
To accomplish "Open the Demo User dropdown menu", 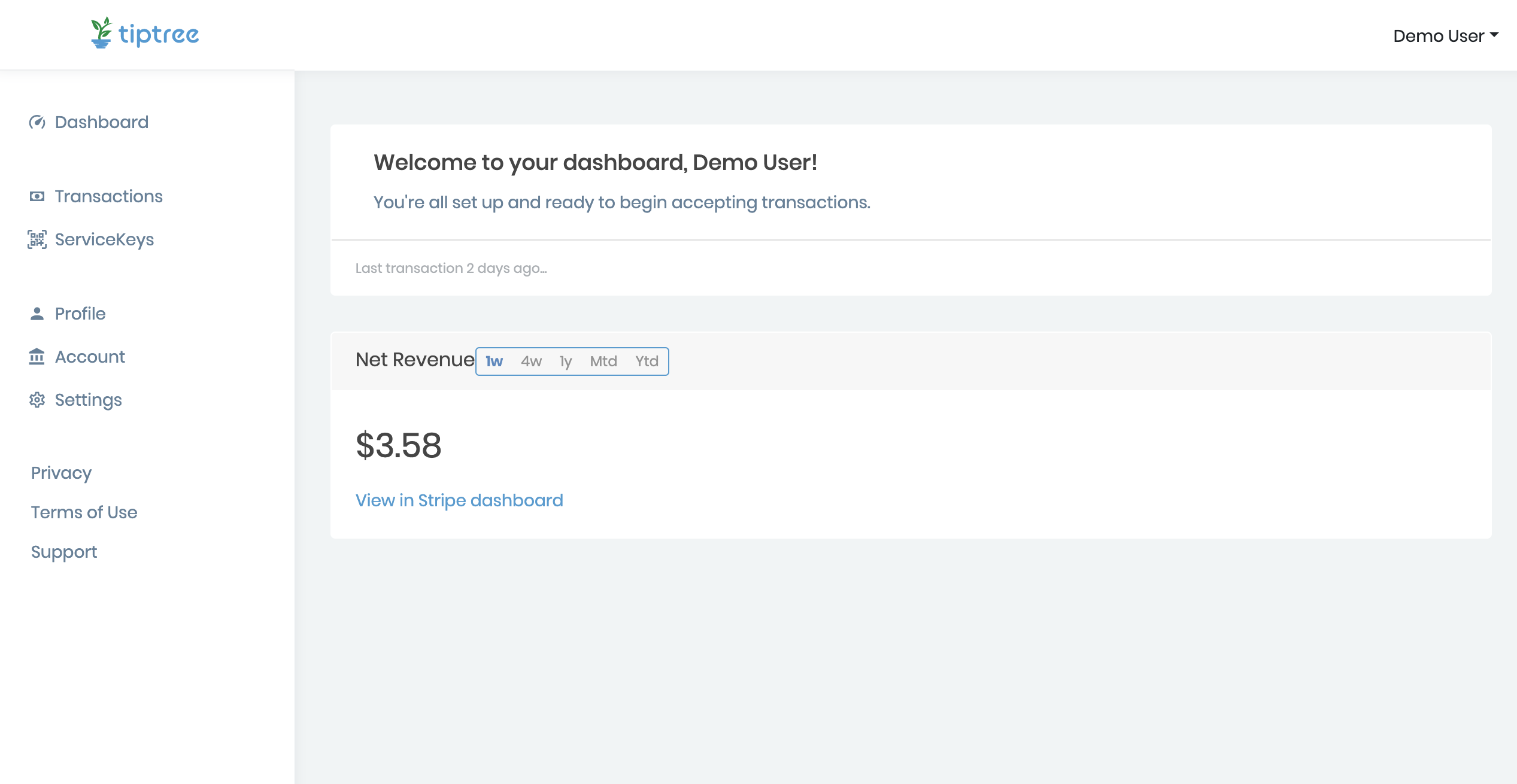I will coord(1438,36).
